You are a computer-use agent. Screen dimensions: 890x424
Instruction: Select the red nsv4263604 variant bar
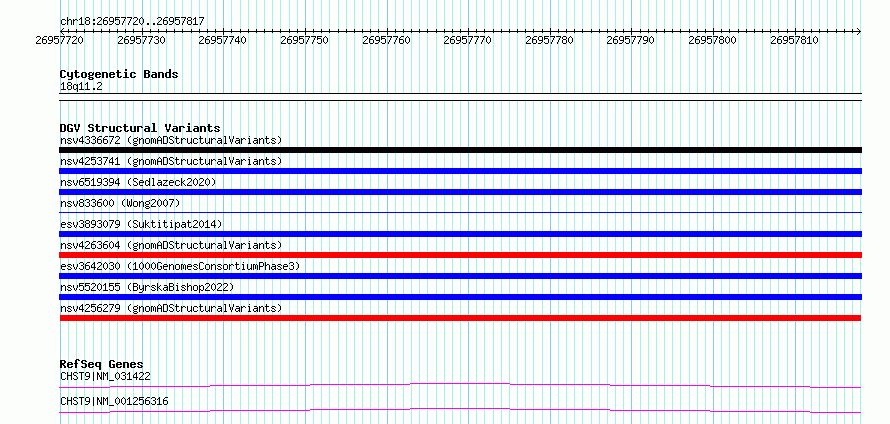click(460, 255)
